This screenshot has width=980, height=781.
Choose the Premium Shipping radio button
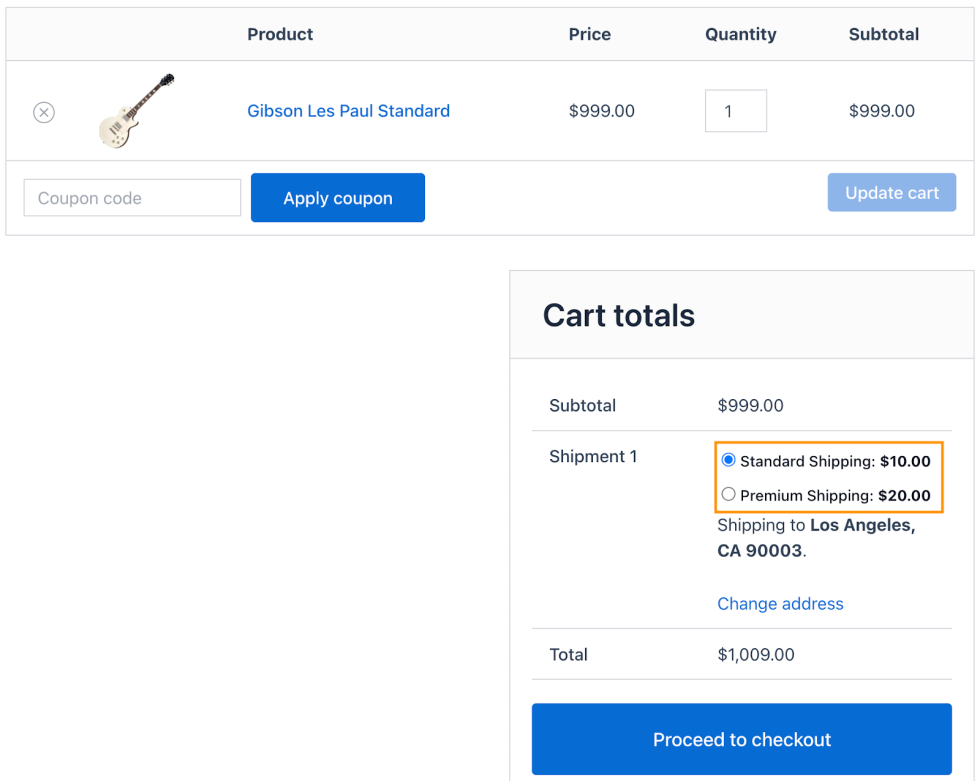(x=728, y=494)
